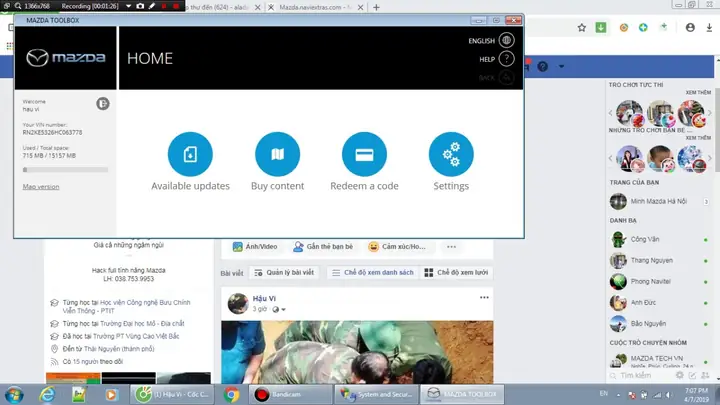Click the logout icon beside Welcome
The image size is (720, 405).
[102, 102]
